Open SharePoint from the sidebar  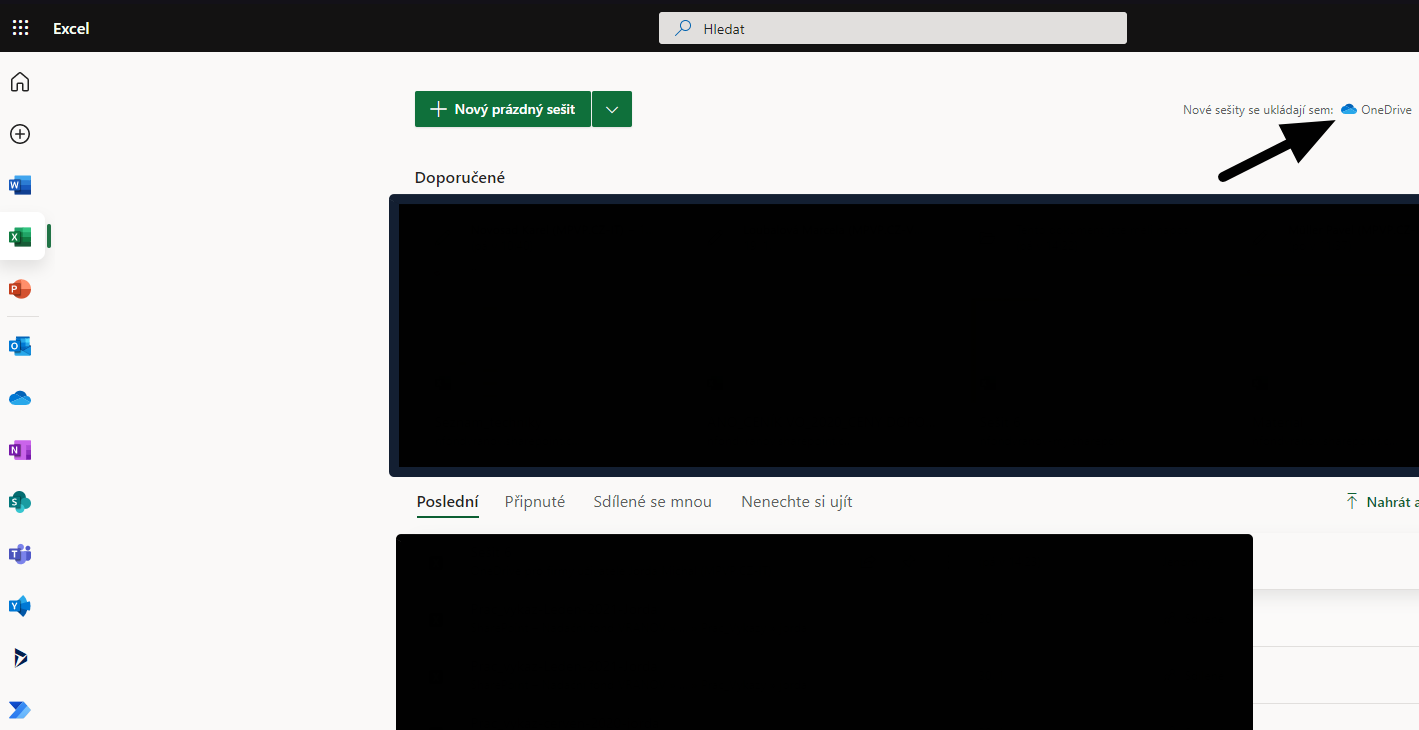pyautogui.click(x=20, y=502)
